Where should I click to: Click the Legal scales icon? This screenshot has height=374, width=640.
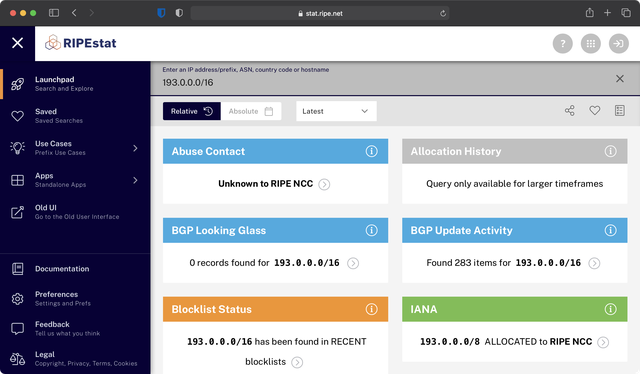pos(18,359)
